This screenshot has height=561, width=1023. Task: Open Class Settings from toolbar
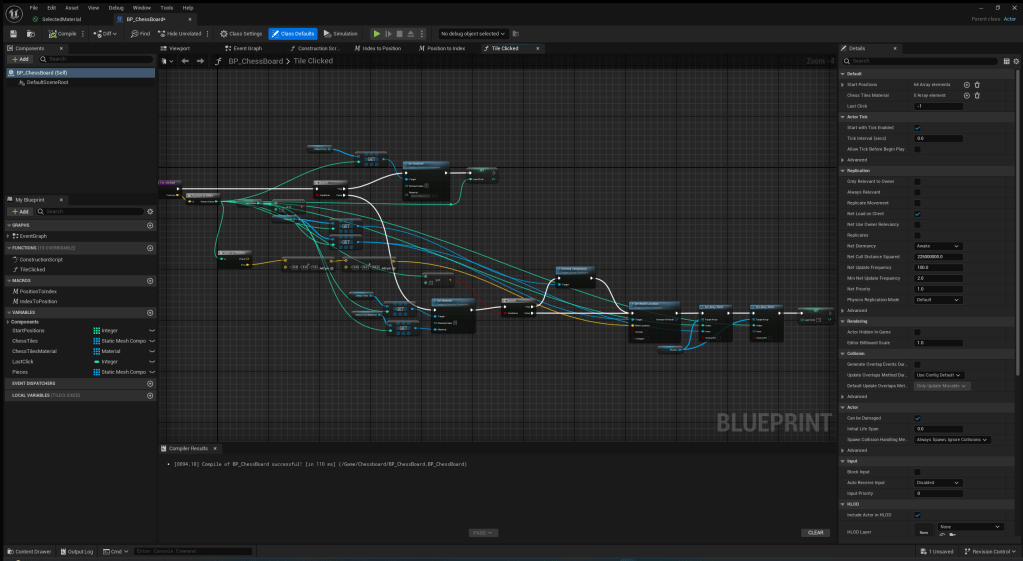(x=241, y=33)
